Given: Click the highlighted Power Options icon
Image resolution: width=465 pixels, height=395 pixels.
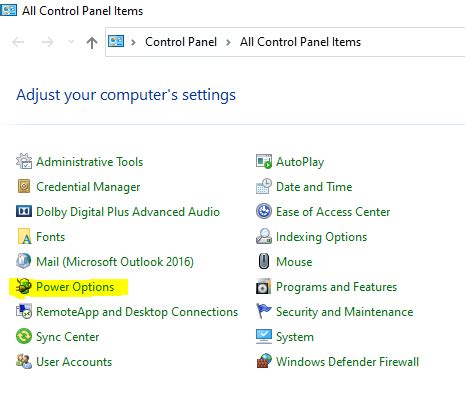Looking at the screenshot, I should pos(24,286).
